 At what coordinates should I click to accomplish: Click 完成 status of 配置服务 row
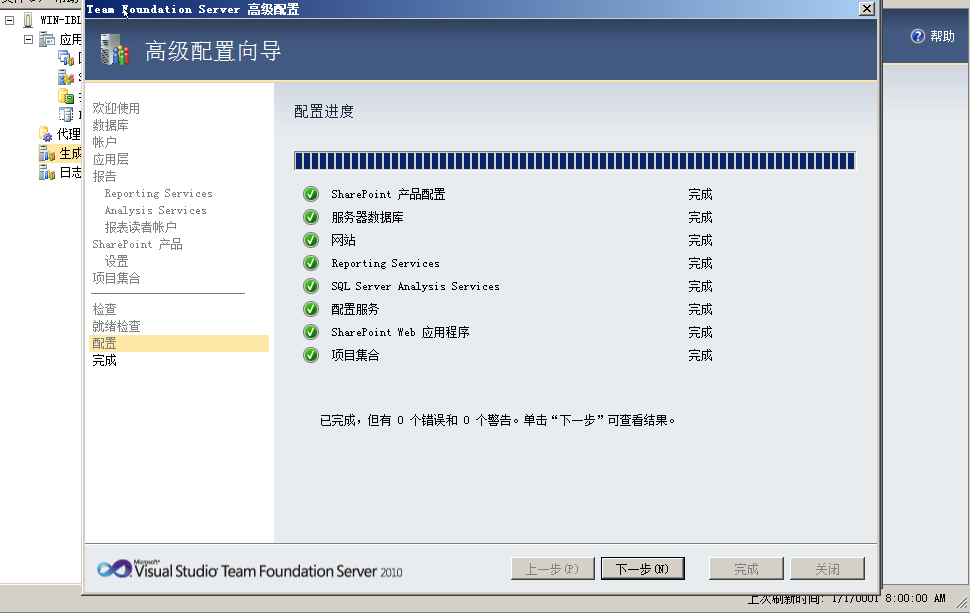click(700, 309)
